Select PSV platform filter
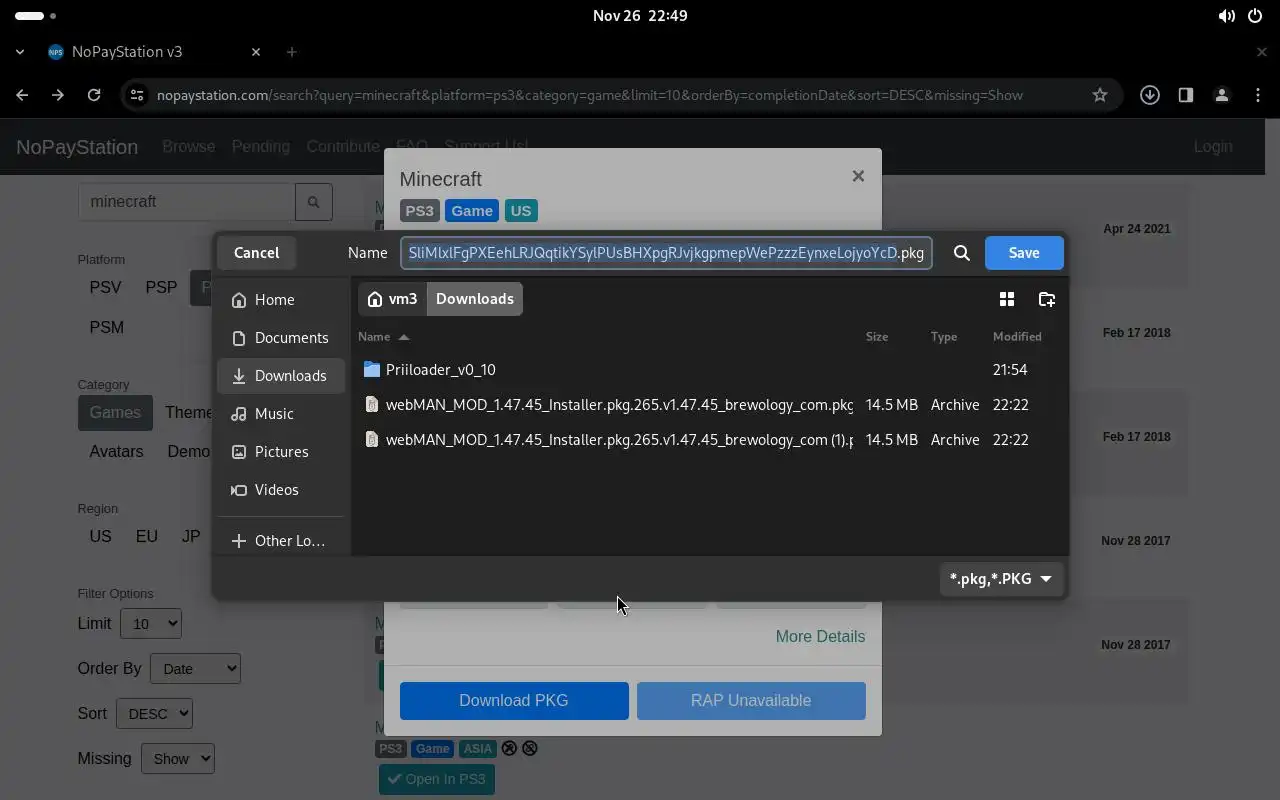 (x=105, y=288)
